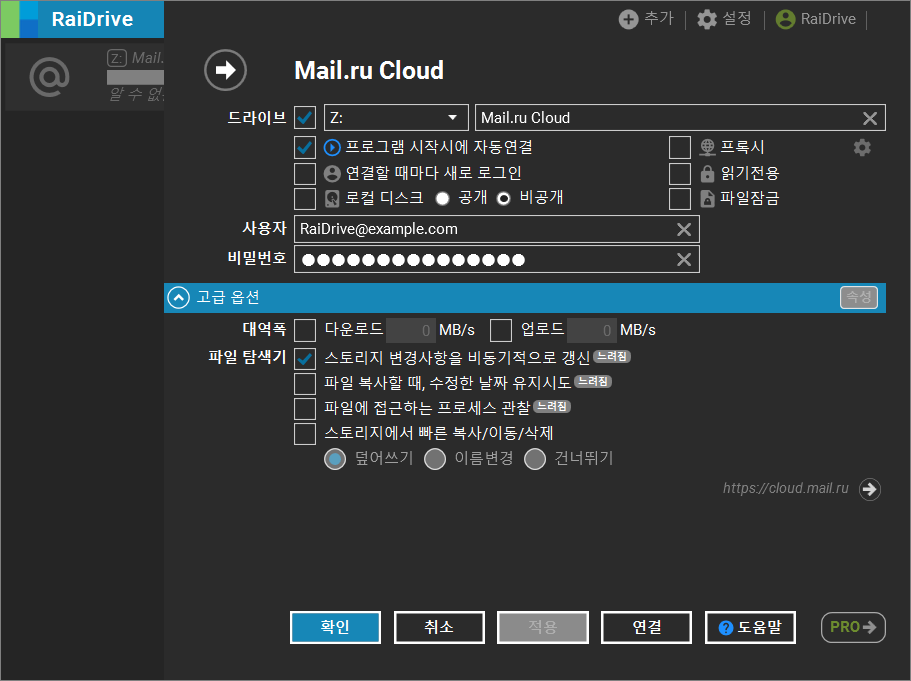
Task: Enable 업로드 bandwidth limit checkbox
Action: coord(501,330)
